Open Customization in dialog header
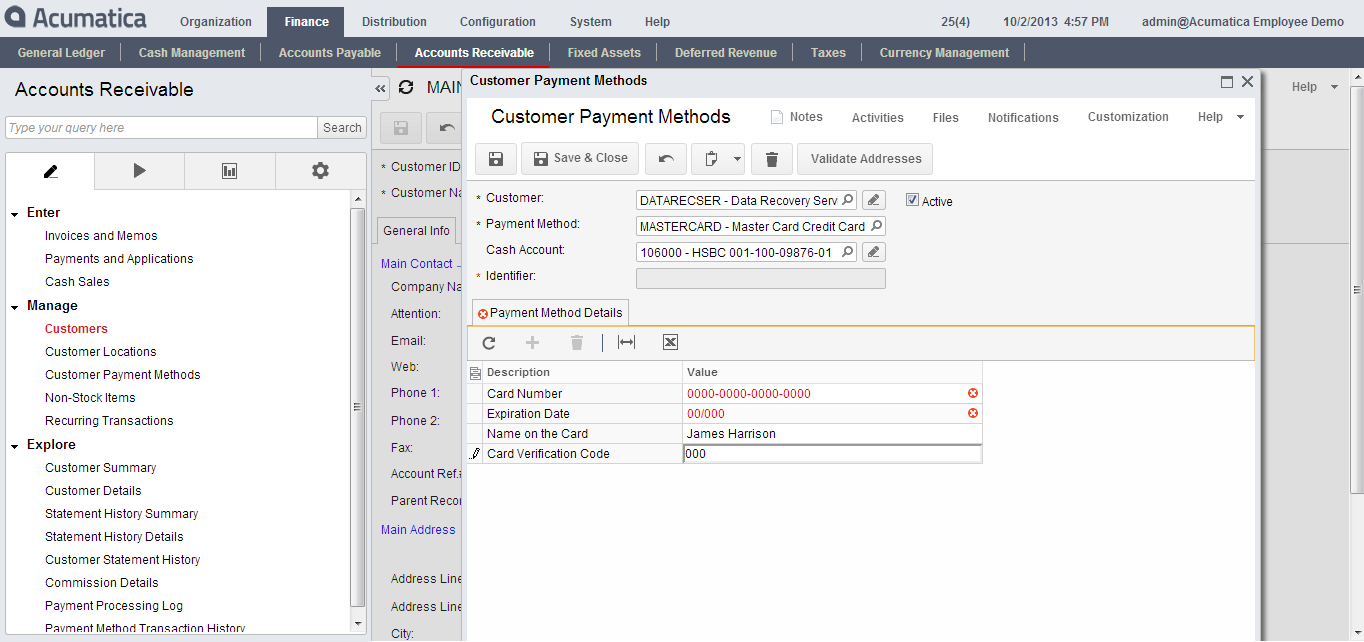 (x=1128, y=117)
